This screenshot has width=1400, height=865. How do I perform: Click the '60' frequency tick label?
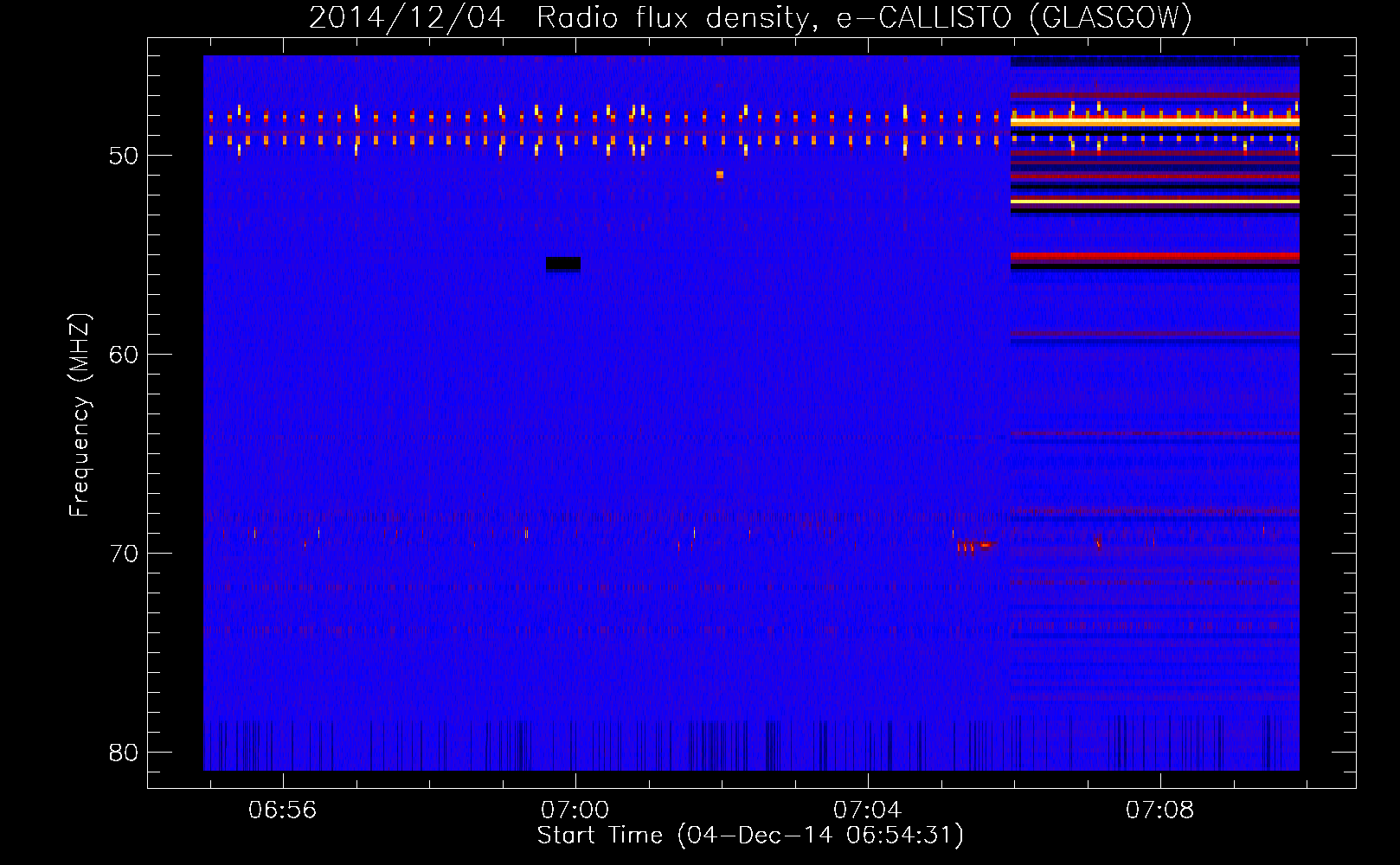click(x=124, y=355)
